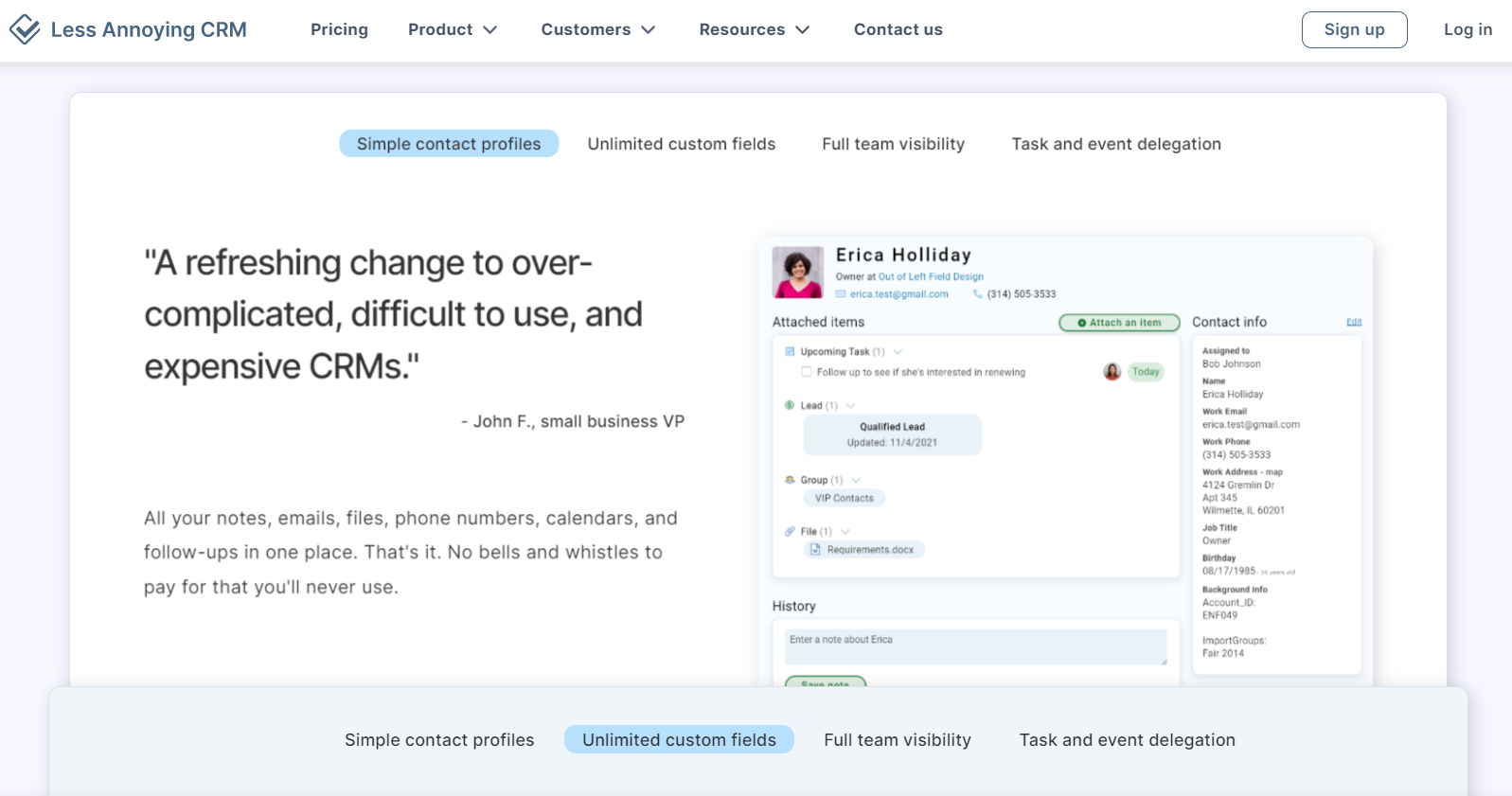Viewport: 1512px width, 796px height.
Task: Click the email envelope icon beside erica.test@gmail.com
Action: tap(841, 294)
